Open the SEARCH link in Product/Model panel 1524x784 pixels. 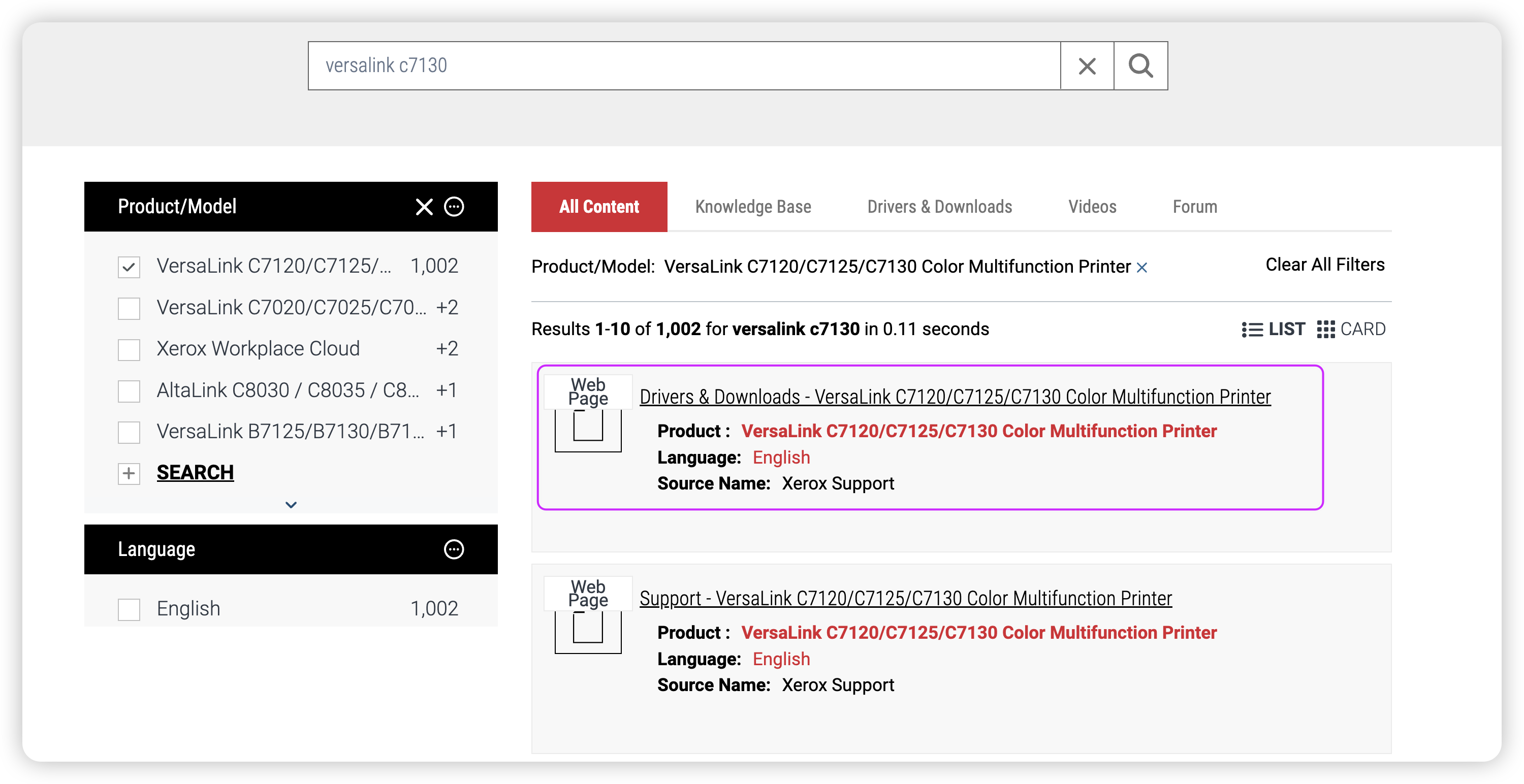(195, 473)
